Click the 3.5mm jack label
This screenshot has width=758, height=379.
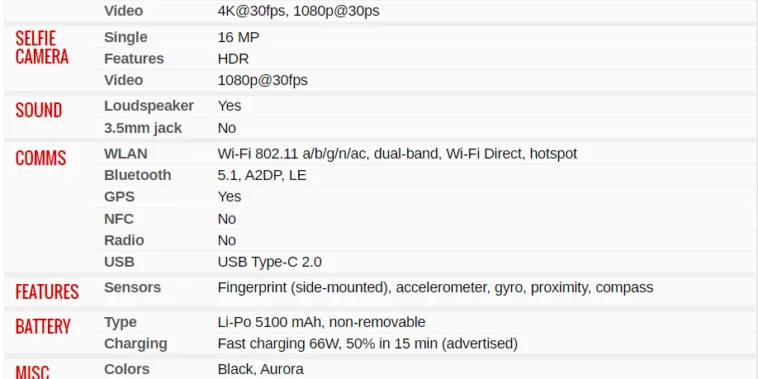point(143,128)
